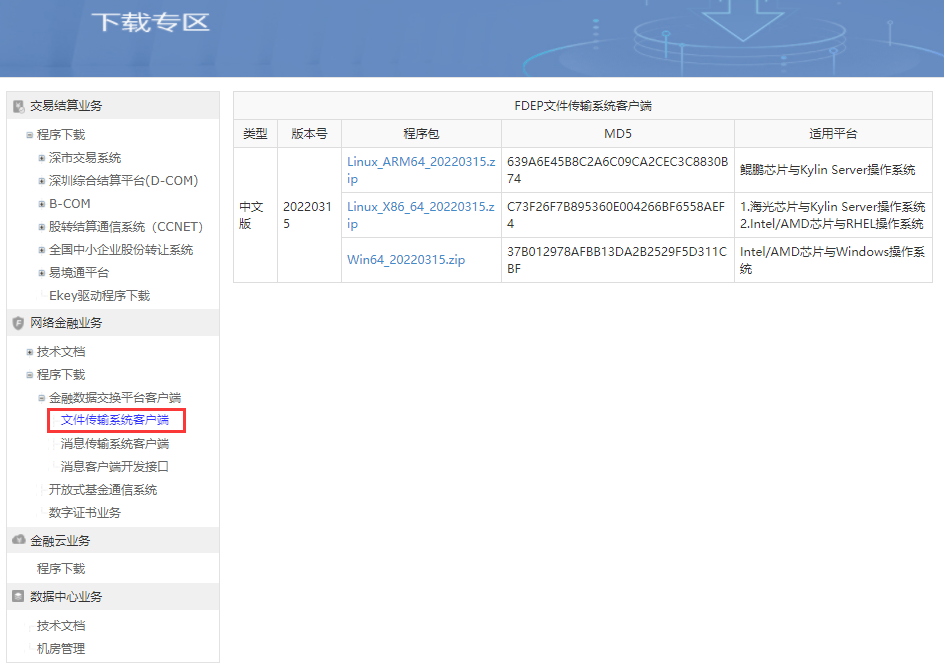Click the 深市交易系统 label

[85, 158]
